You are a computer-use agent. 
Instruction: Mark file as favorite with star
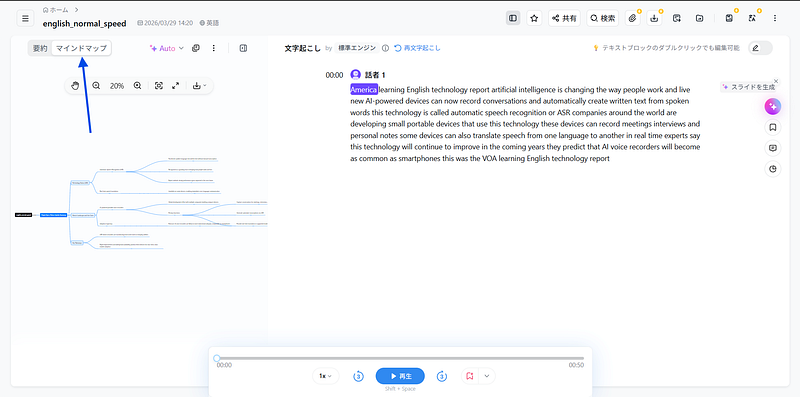(534, 18)
